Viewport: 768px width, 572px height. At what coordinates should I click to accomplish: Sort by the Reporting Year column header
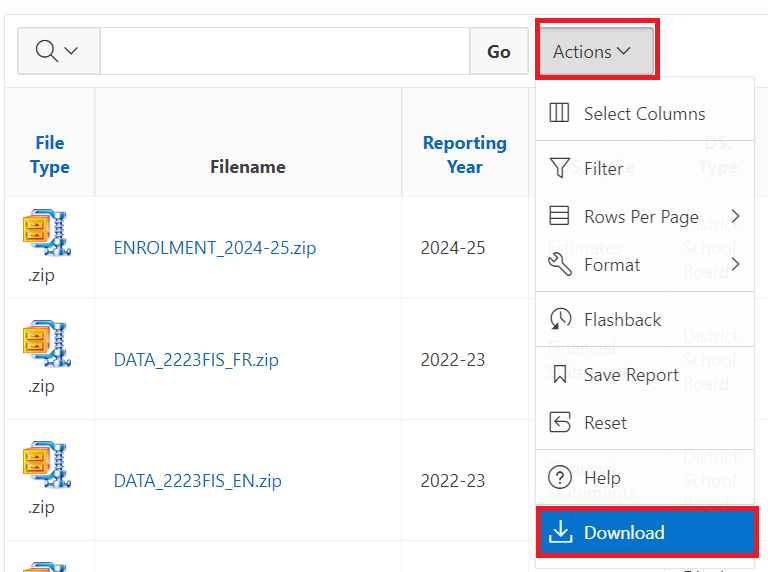(464, 155)
